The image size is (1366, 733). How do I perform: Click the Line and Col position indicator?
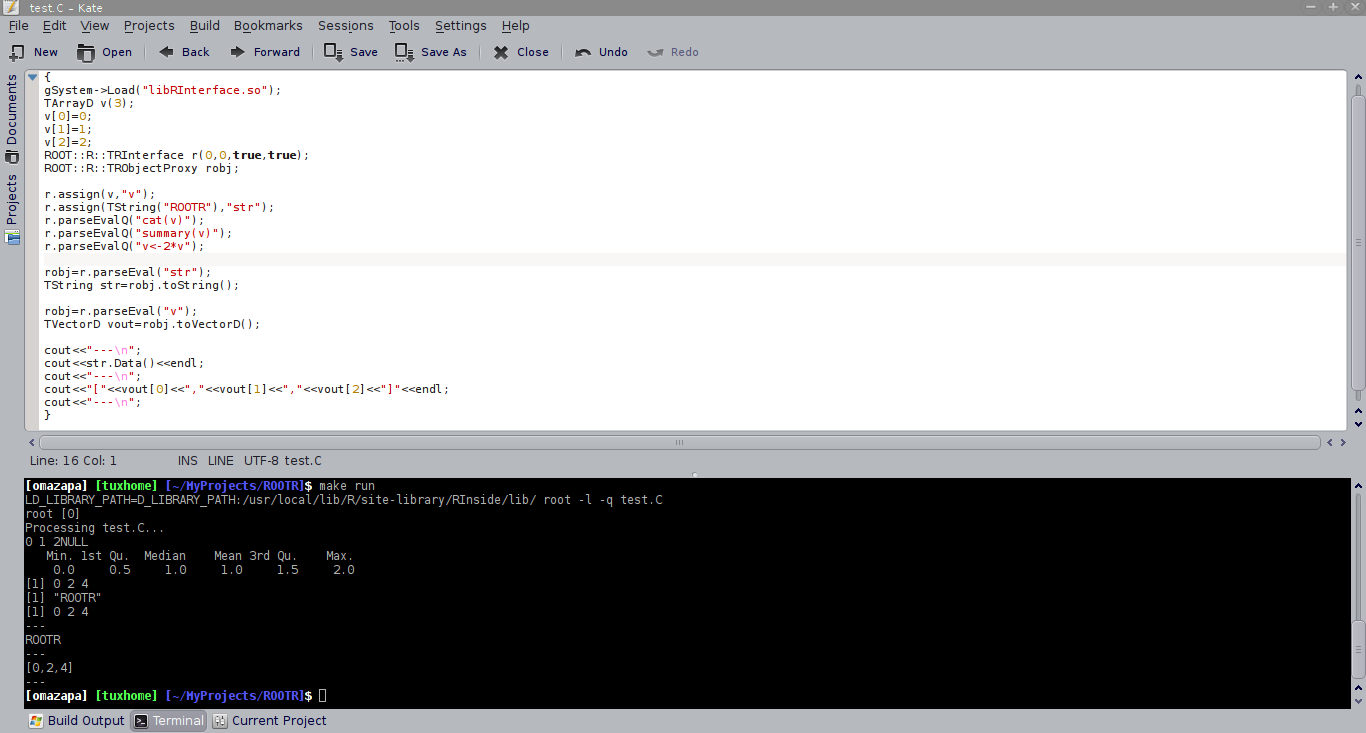[73, 461]
